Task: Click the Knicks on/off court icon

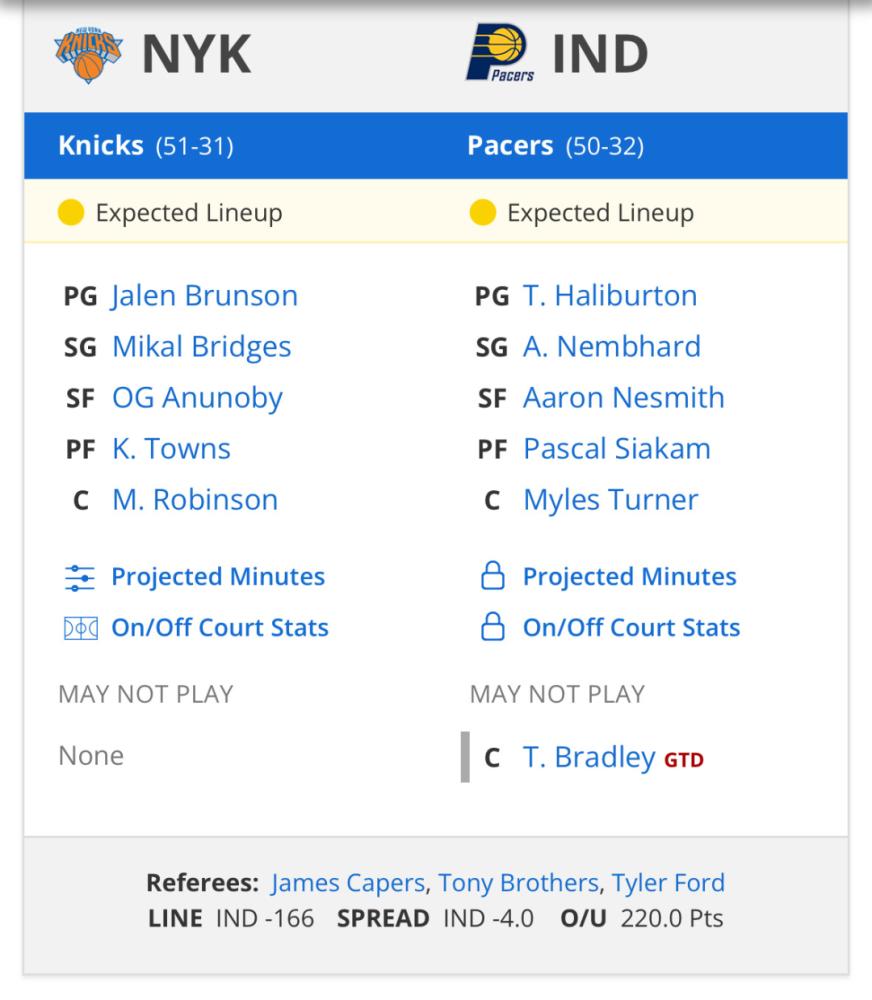Action: [x=81, y=629]
